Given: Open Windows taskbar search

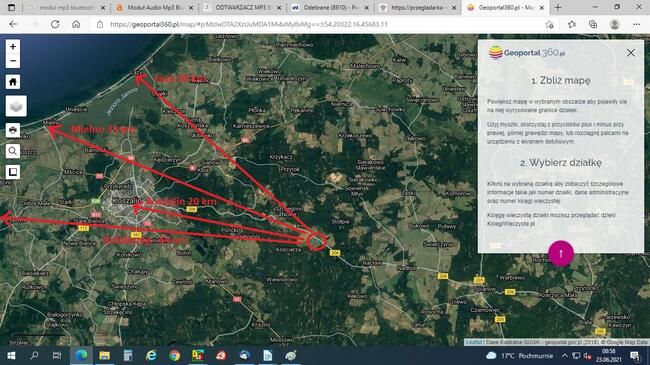Looking at the screenshot, I should pyautogui.click(x=34, y=355).
